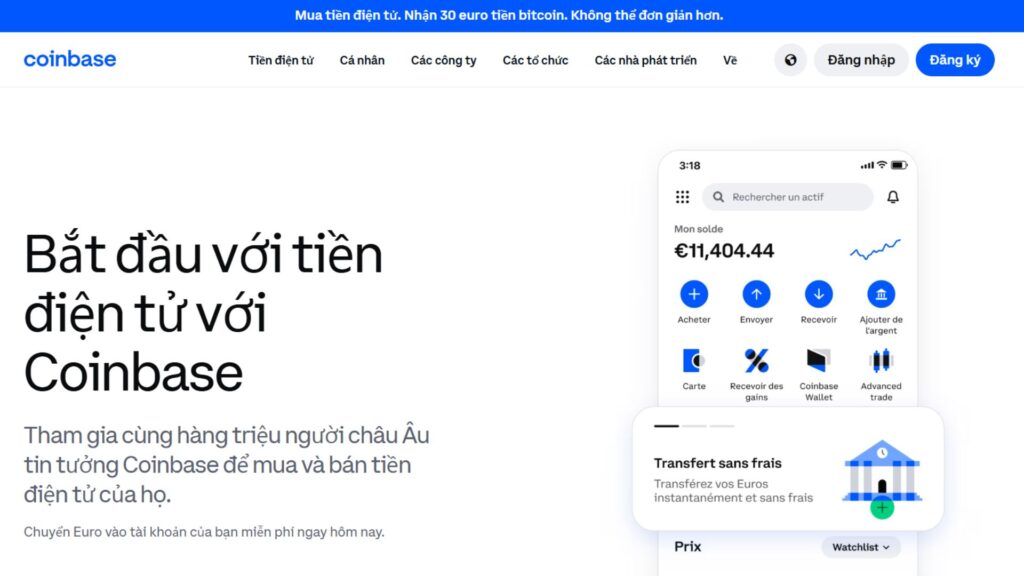This screenshot has height=576, width=1024.
Task: Click the 3:18 clock in phone mockup
Action: coord(690,166)
